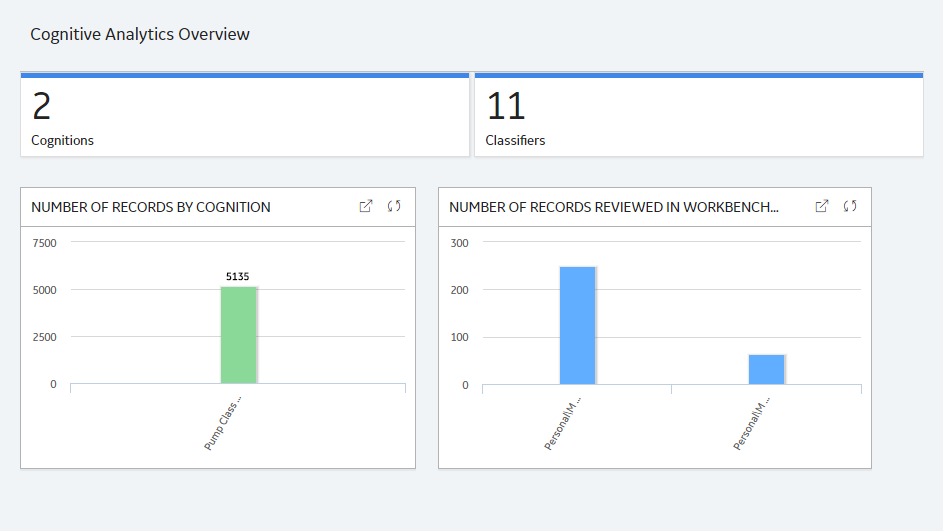
Task: Open Records Reviewed in Workbench chart externally
Action: 822,206
